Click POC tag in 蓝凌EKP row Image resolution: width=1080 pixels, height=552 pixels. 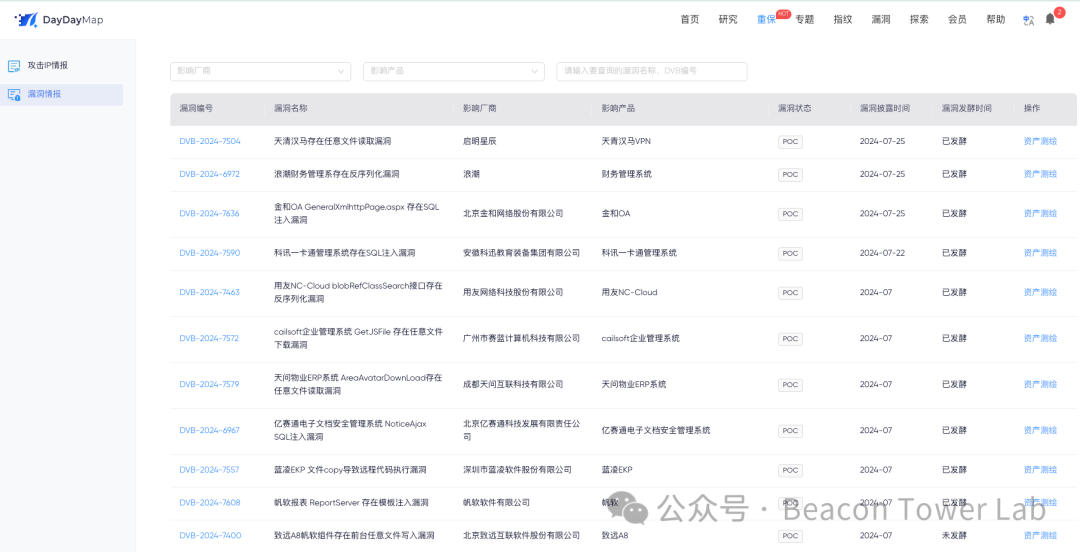pyautogui.click(x=790, y=470)
